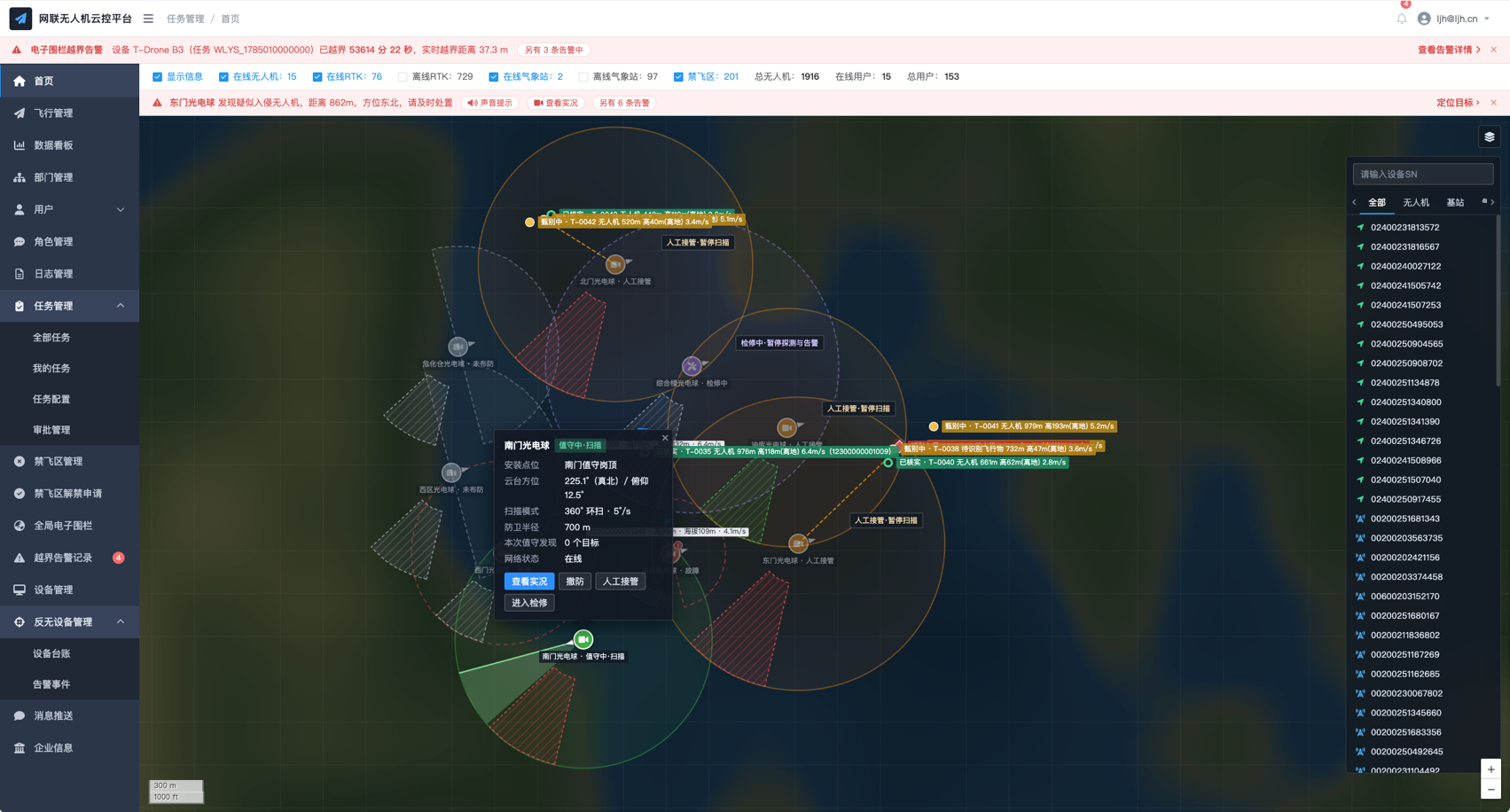The width and height of the screenshot is (1510, 812).
Task: Open the 查看告警详情 link
Action: [1449, 50]
